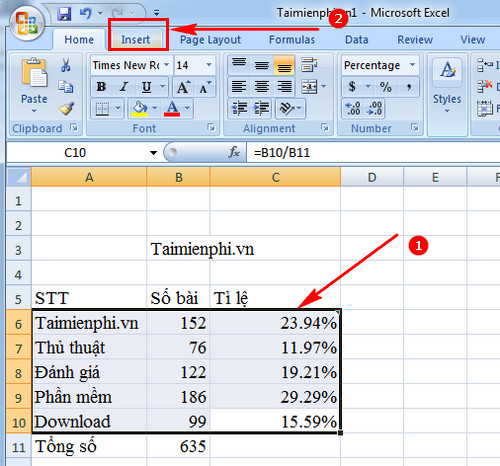500x466 pixels.
Task: Select row 11 header
Action: (19, 446)
